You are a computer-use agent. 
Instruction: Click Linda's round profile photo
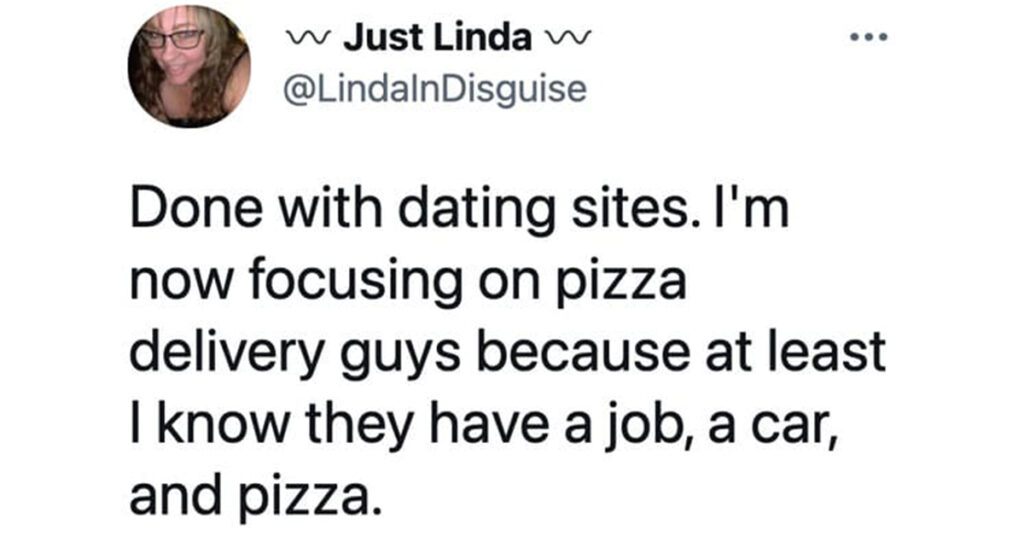(x=189, y=67)
